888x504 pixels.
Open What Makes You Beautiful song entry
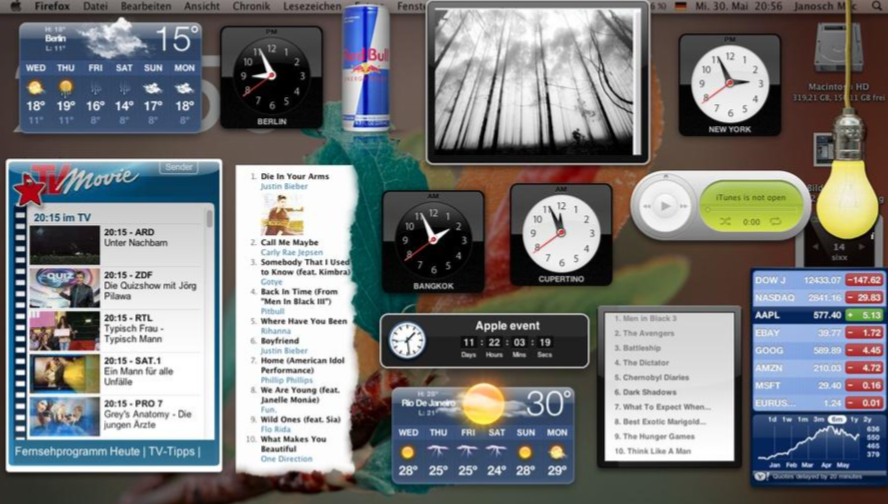(x=293, y=443)
